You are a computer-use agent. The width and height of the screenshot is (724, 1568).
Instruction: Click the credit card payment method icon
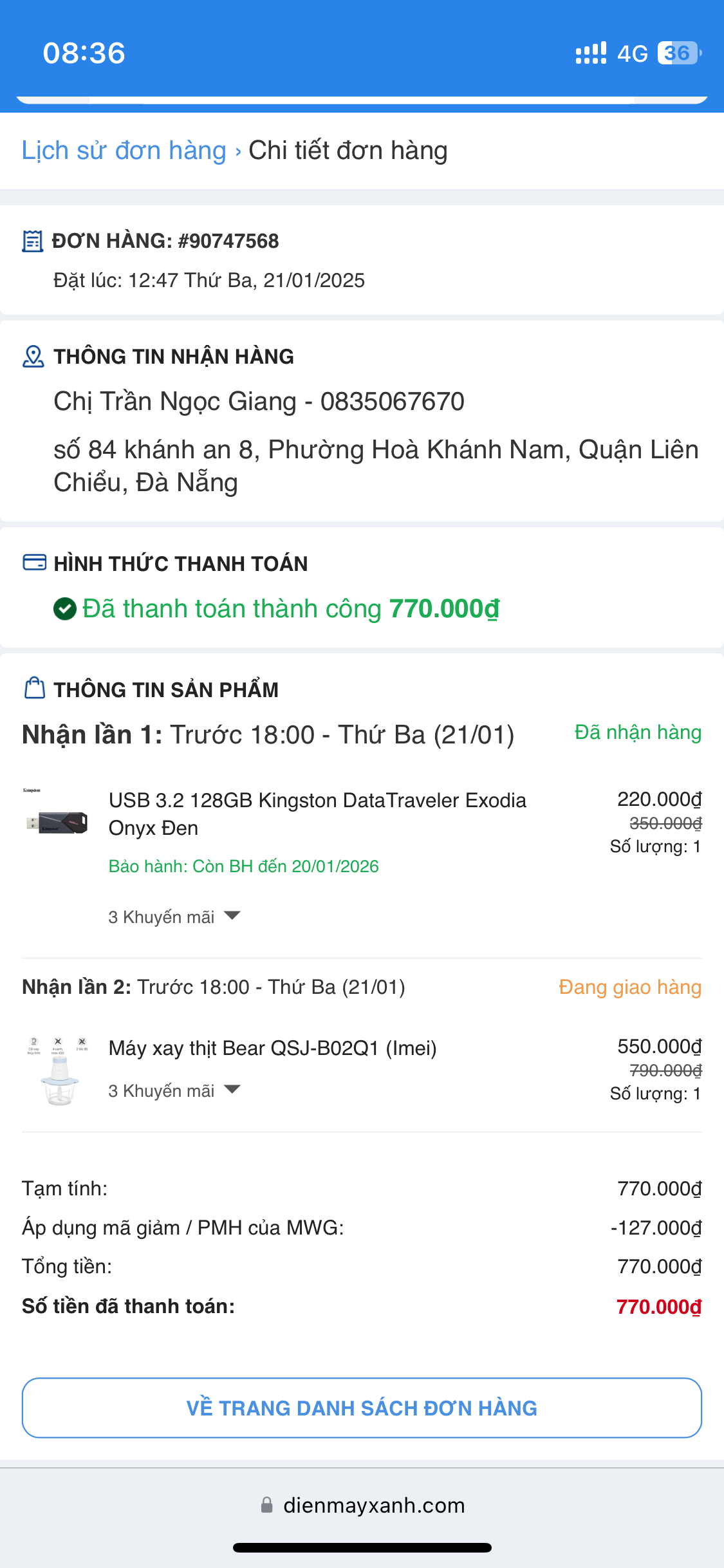[x=34, y=563]
